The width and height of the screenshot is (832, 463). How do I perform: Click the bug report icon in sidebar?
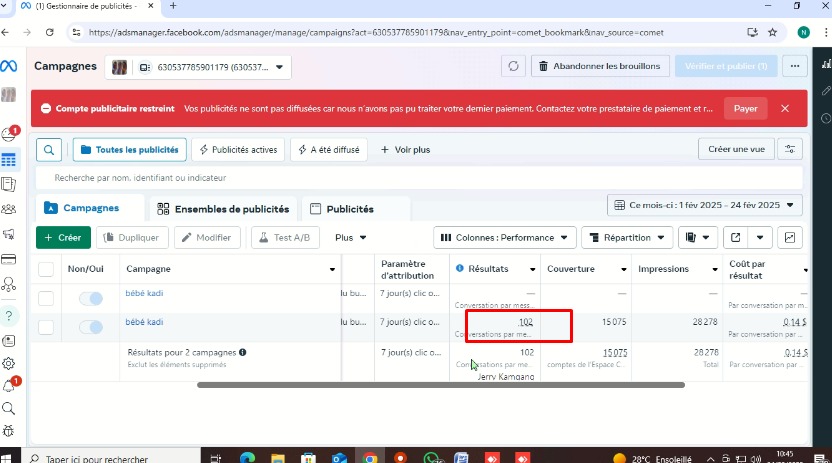(x=8, y=431)
